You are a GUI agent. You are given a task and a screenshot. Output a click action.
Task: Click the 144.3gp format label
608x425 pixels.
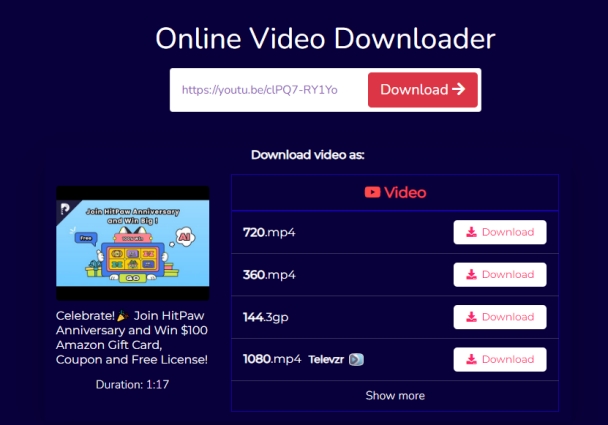point(266,317)
